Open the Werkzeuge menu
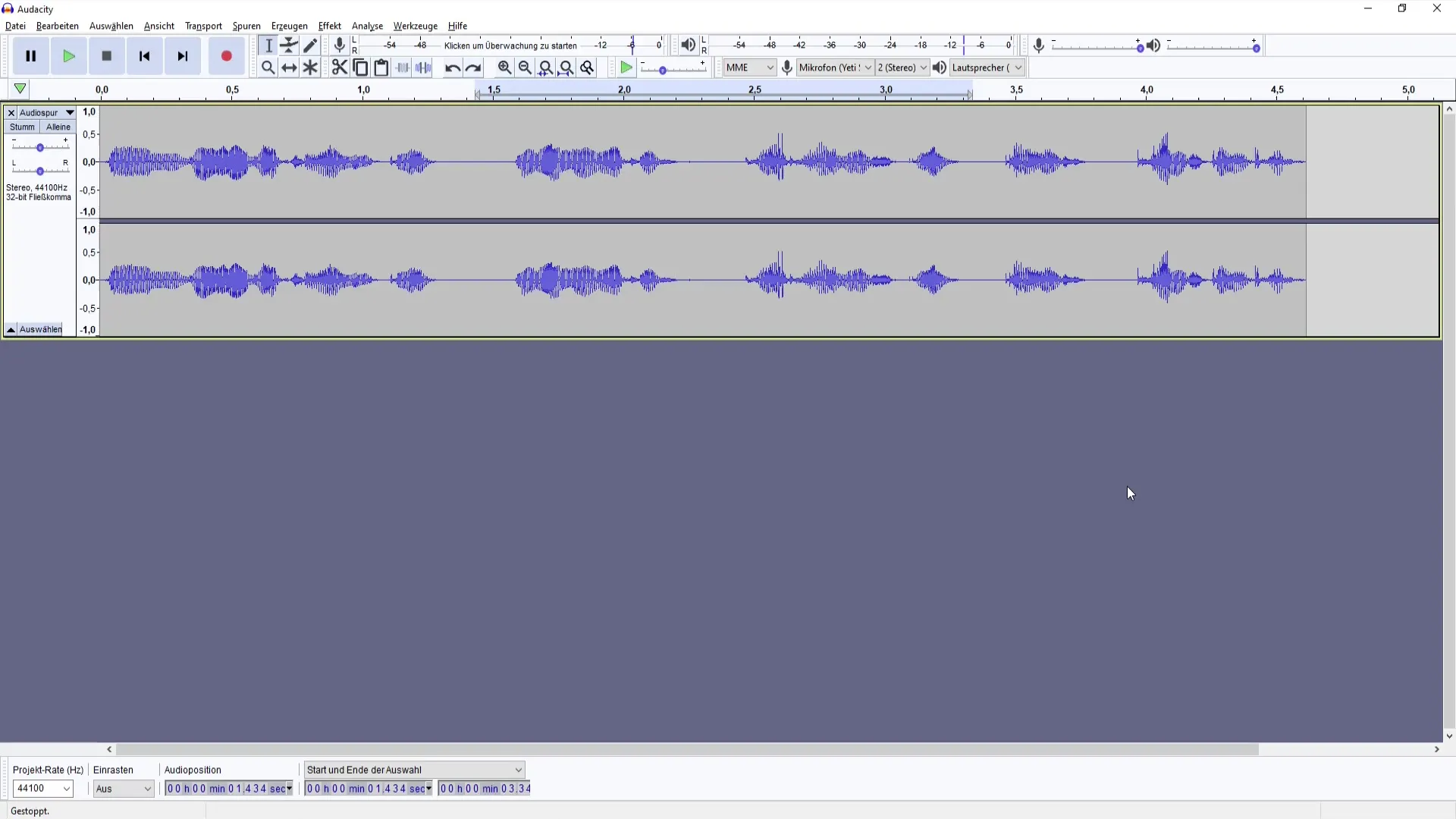The height and width of the screenshot is (819, 1456). [x=416, y=26]
